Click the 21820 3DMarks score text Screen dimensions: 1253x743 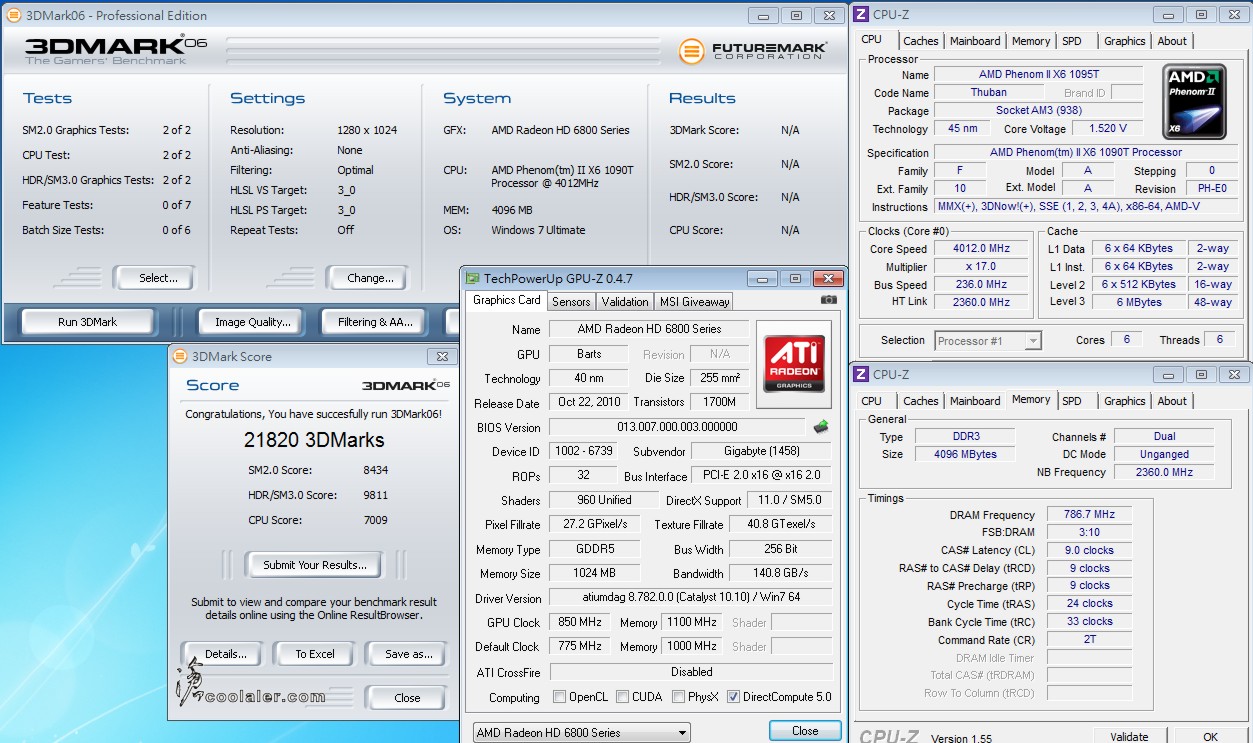point(314,440)
